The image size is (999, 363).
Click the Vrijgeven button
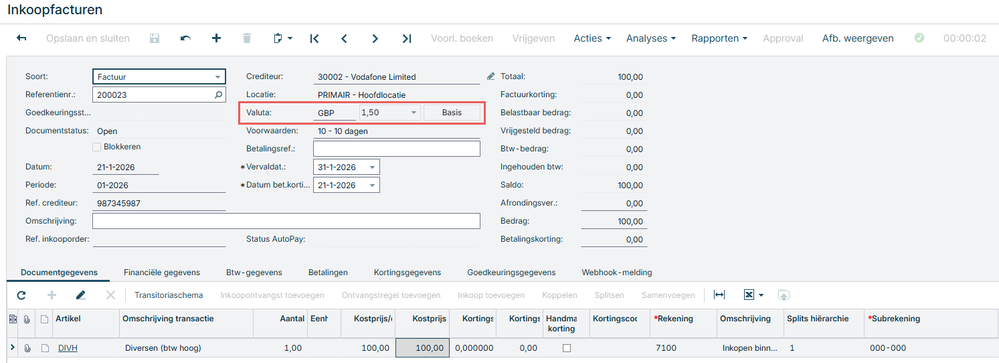(x=533, y=38)
